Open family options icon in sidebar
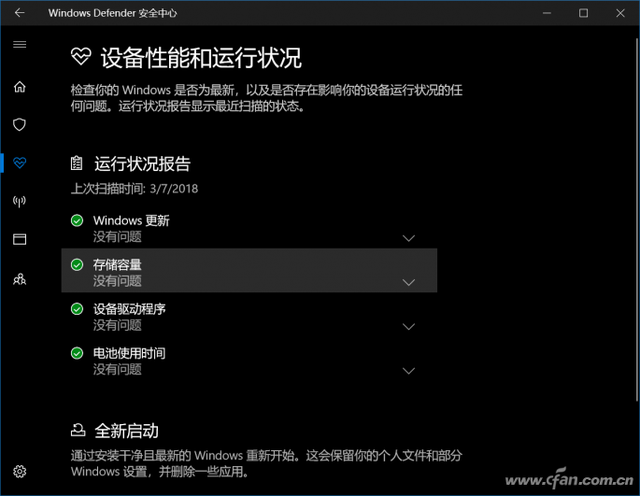The height and width of the screenshot is (496, 640). click(20, 279)
